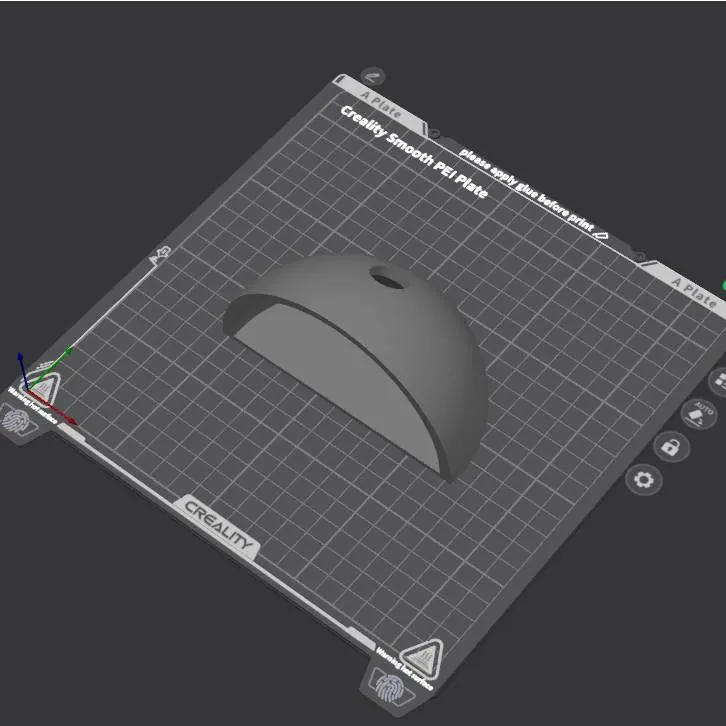
Task: Open plate settings gear icon
Action: pos(644,480)
